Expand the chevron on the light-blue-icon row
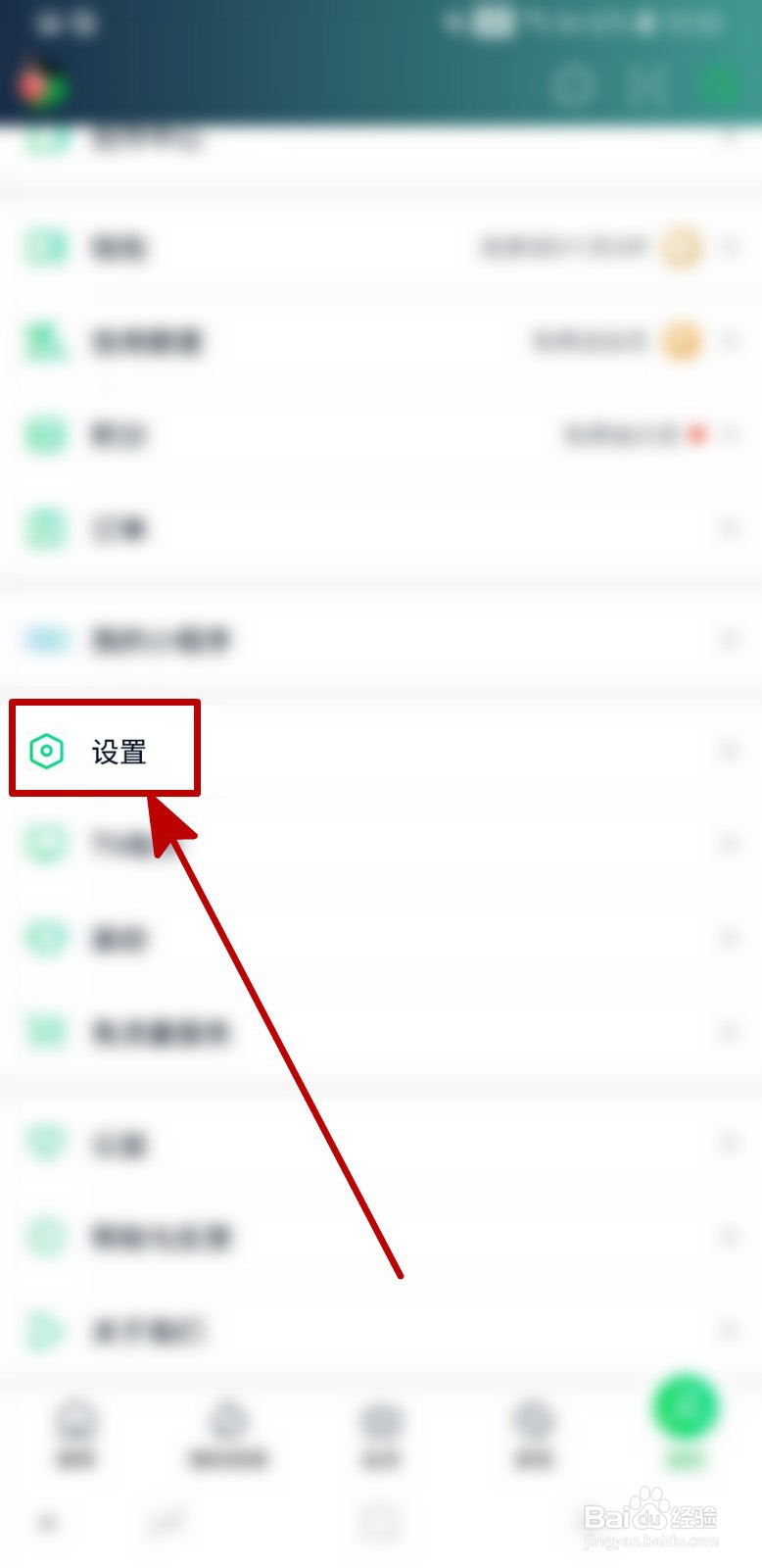Image resolution: width=762 pixels, height=1568 pixels. [729, 640]
